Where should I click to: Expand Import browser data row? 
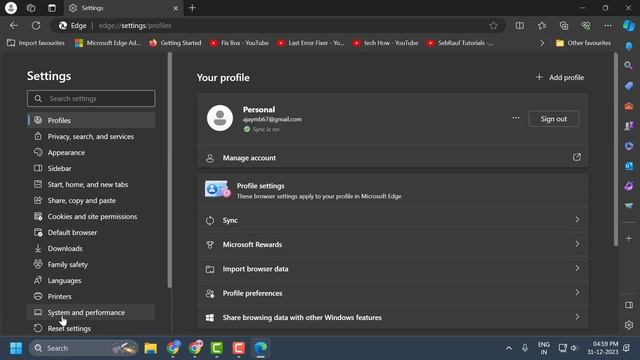pos(393,269)
